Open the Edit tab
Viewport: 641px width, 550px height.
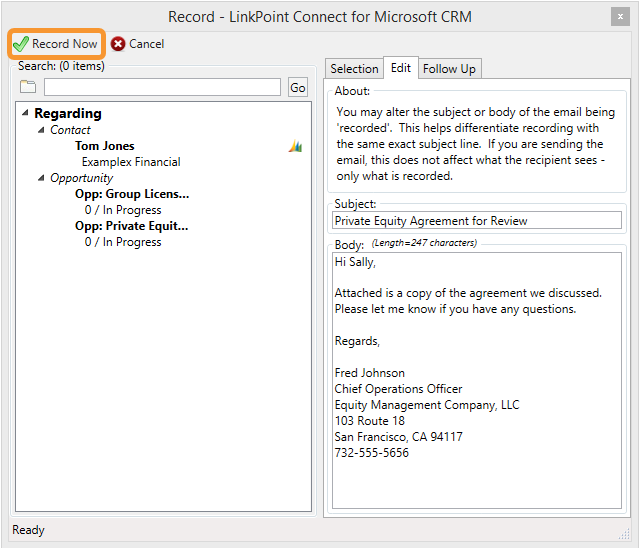coord(401,67)
